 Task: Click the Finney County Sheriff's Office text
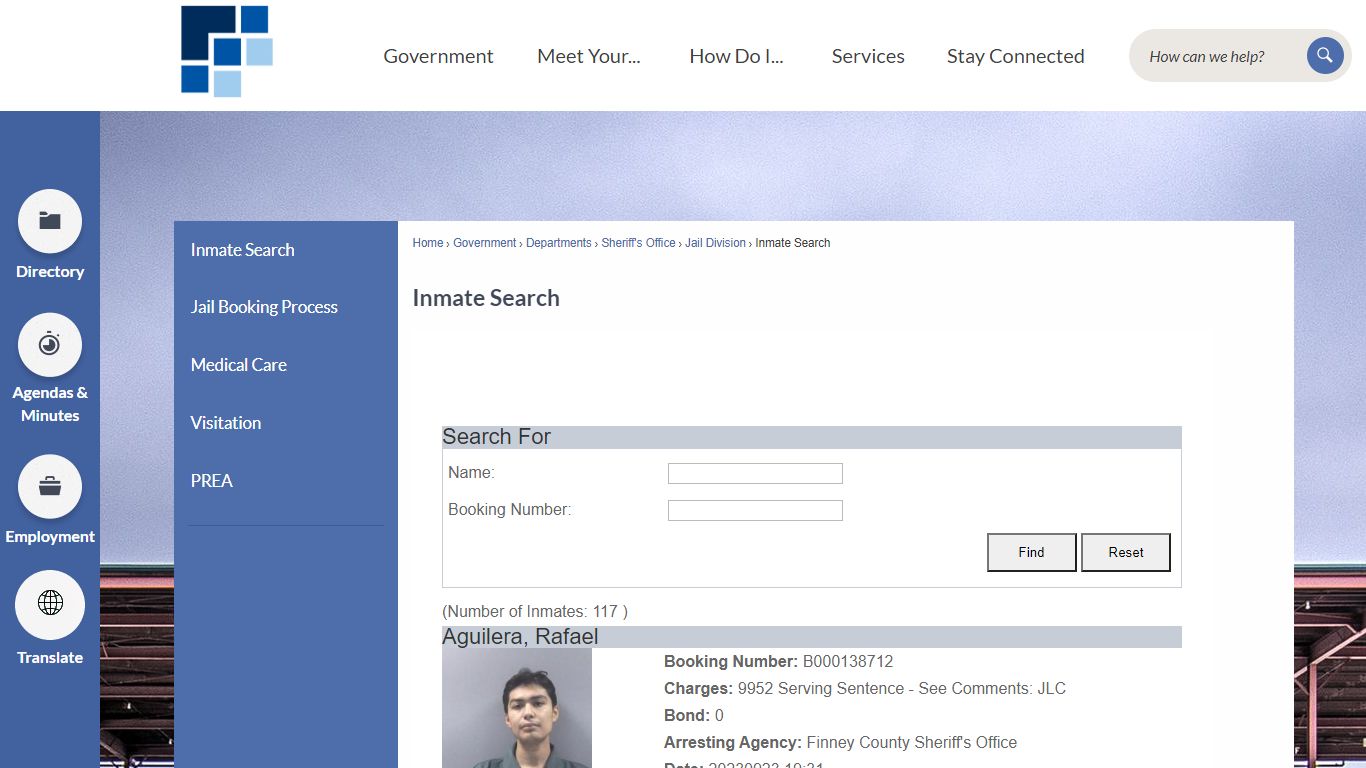(x=912, y=743)
